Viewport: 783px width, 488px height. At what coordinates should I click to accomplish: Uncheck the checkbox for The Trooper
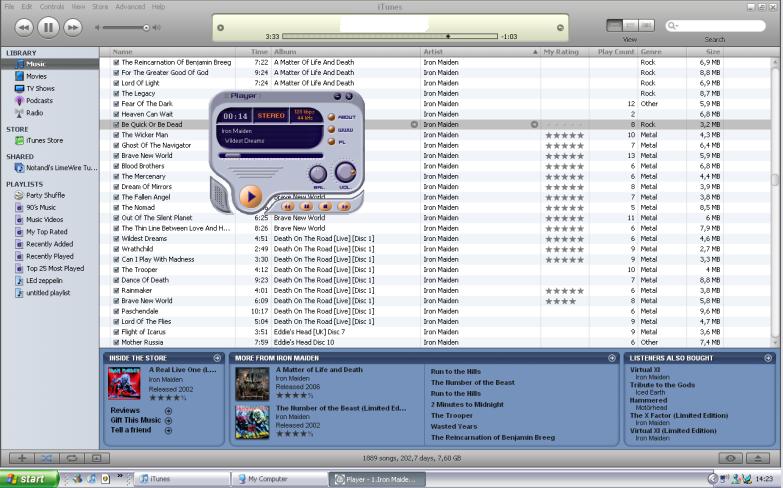(116, 270)
